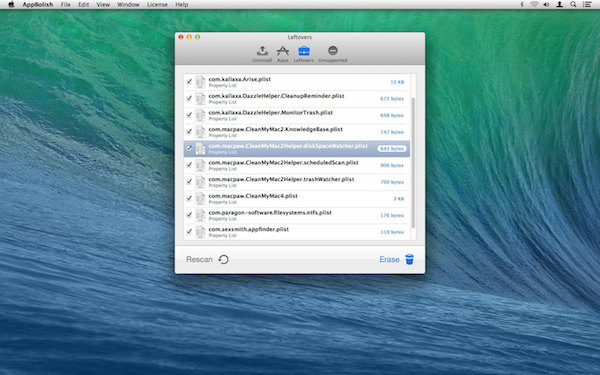Uncheck CleanMyMac2.KnowledgeBase.plist checkbox

click(x=189, y=132)
